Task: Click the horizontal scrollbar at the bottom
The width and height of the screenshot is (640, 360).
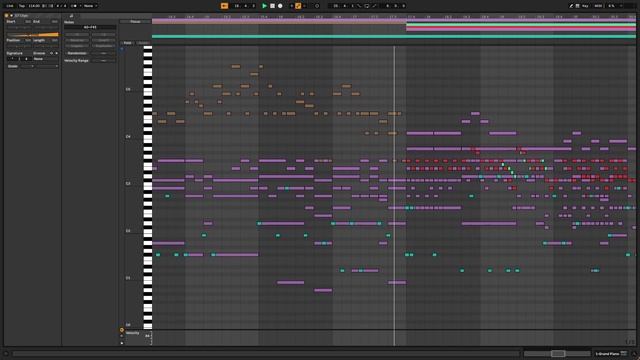Action: point(266,353)
